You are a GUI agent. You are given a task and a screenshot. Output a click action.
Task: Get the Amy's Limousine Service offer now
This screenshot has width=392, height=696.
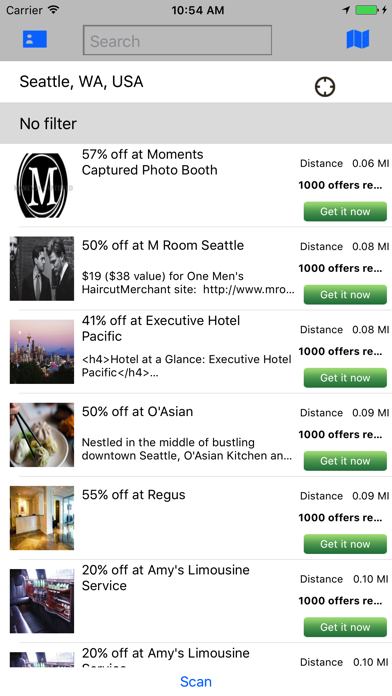[x=345, y=627]
